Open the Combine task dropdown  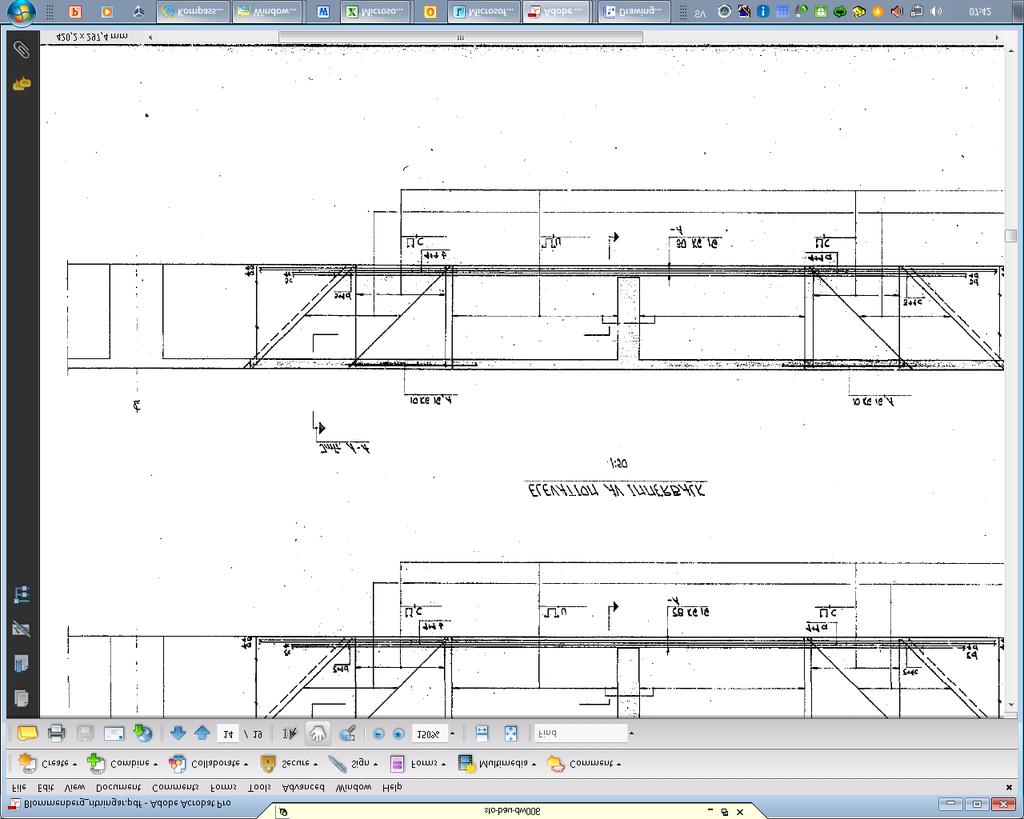122,763
